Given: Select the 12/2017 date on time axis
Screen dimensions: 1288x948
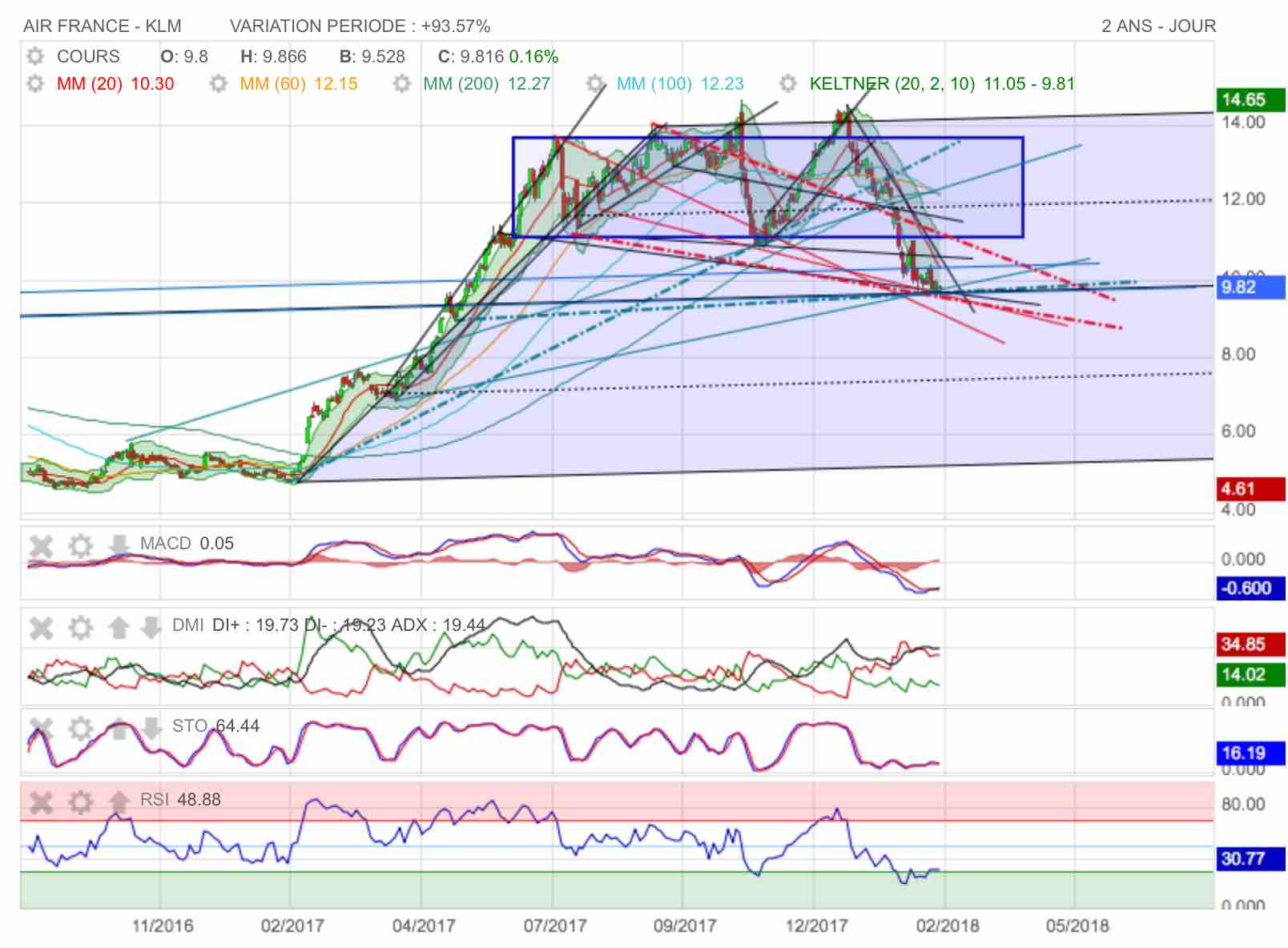Looking at the screenshot, I should [816, 926].
